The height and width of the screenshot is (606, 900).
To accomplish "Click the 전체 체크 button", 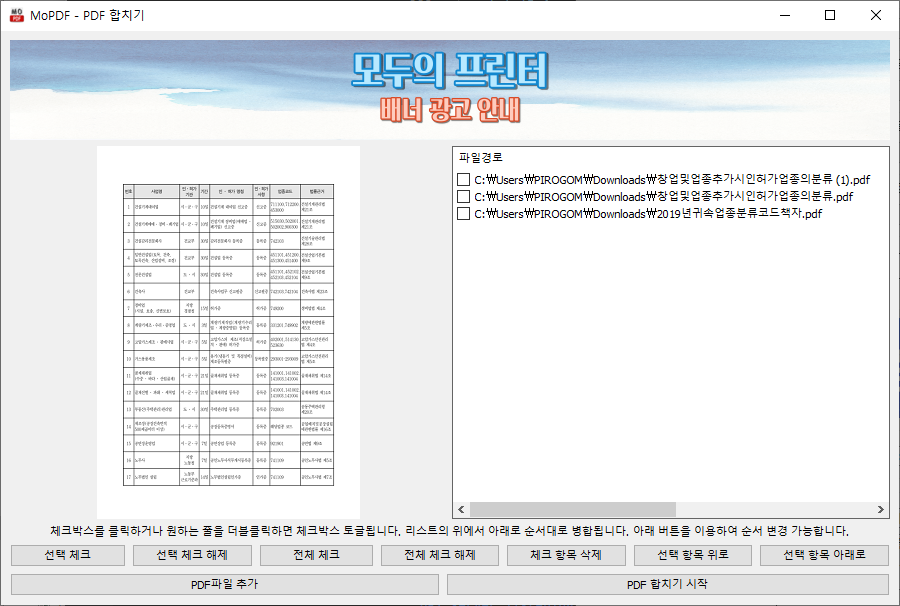I will [x=316, y=555].
